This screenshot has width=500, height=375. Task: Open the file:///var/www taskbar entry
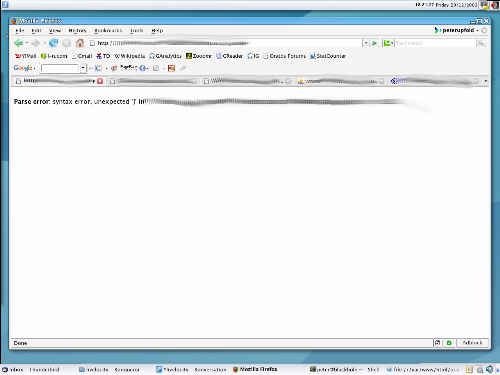coord(423,370)
